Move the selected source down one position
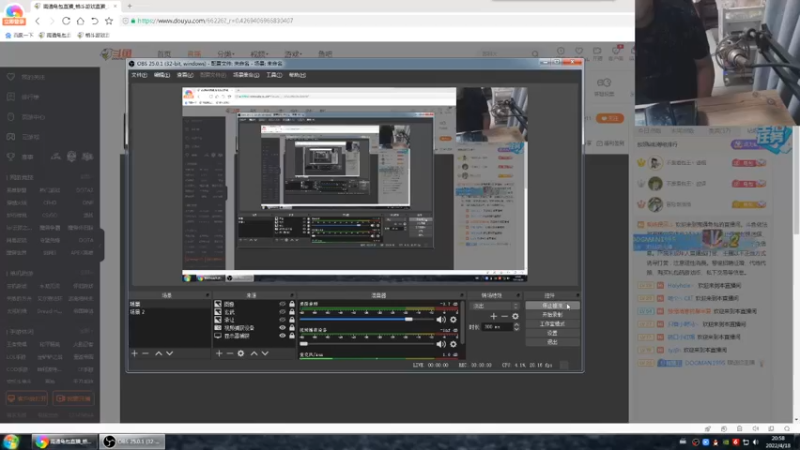The width and height of the screenshot is (800, 450). coord(265,353)
